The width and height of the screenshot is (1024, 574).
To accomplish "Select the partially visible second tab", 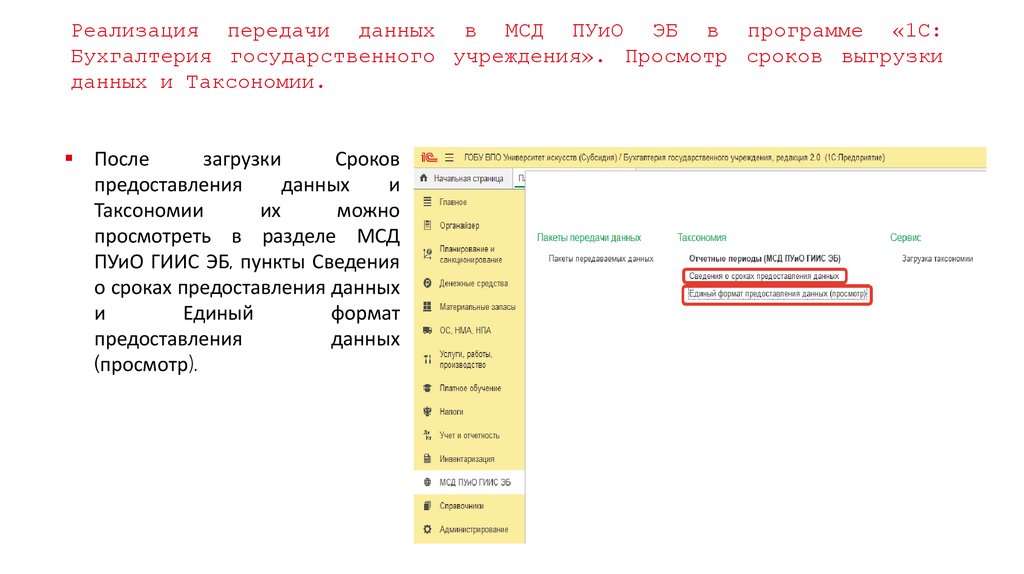I will [x=520, y=178].
